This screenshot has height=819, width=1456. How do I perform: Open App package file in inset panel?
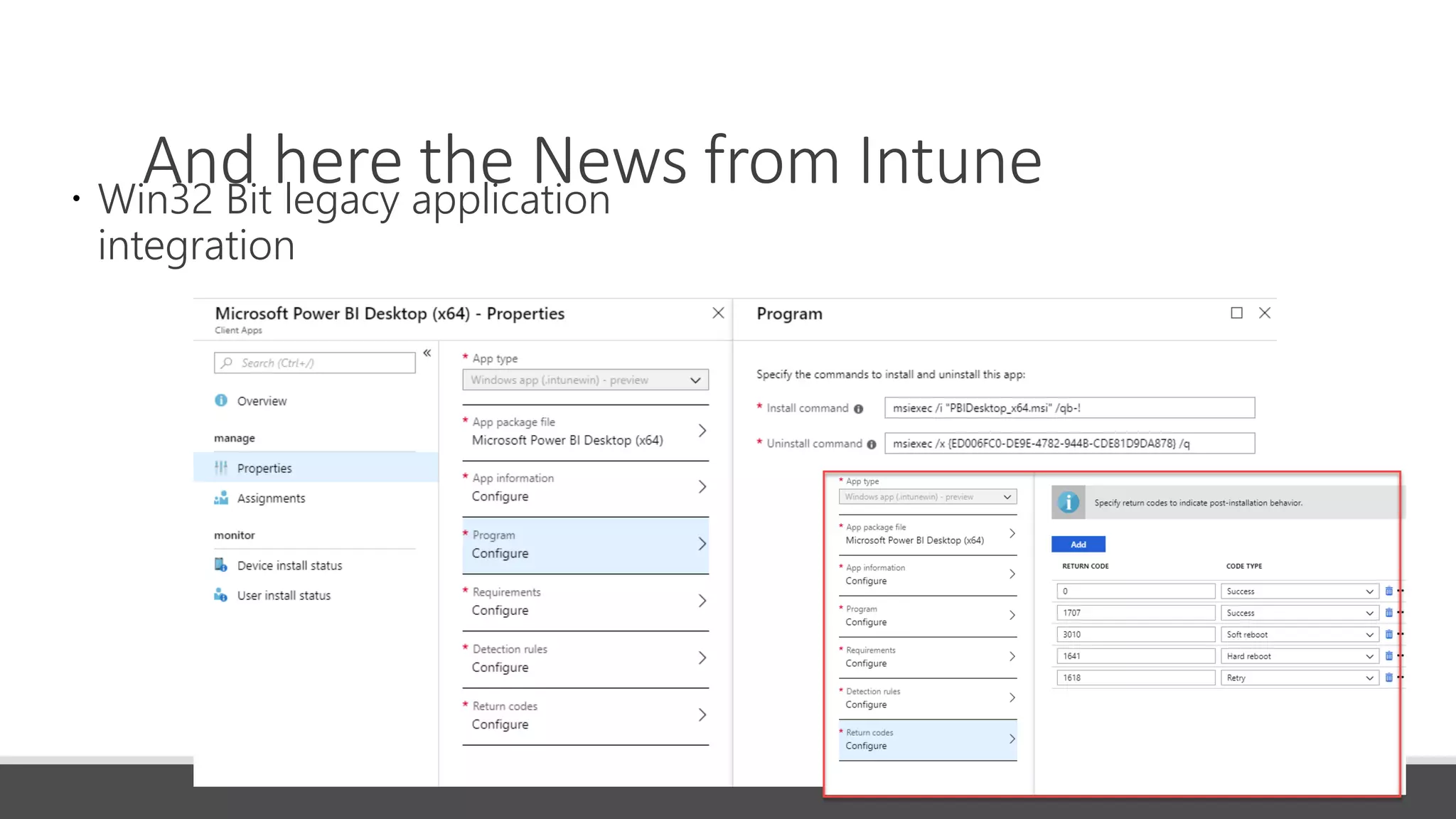(x=928, y=534)
